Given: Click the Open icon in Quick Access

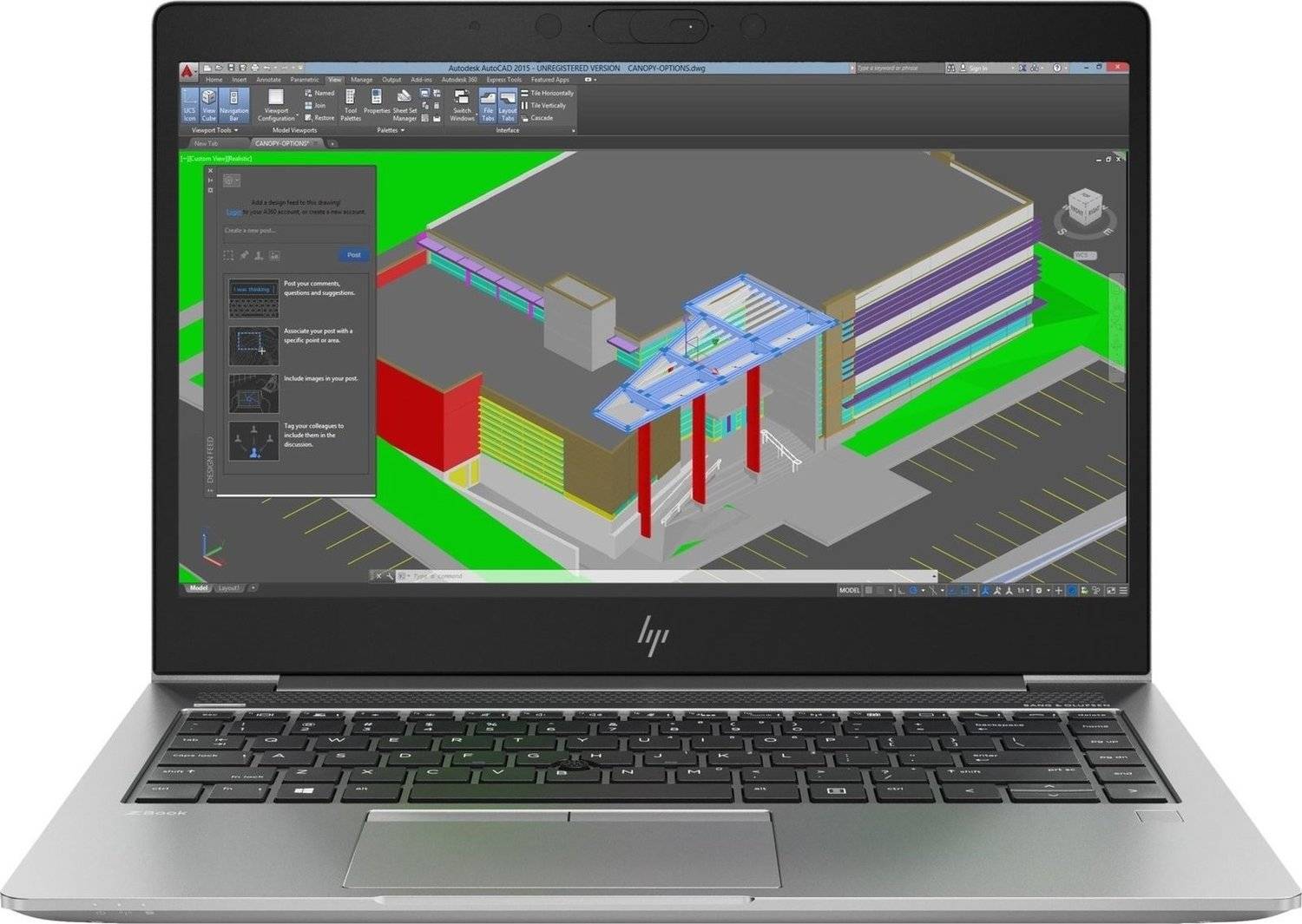Looking at the screenshot, I should pos(220,68).
